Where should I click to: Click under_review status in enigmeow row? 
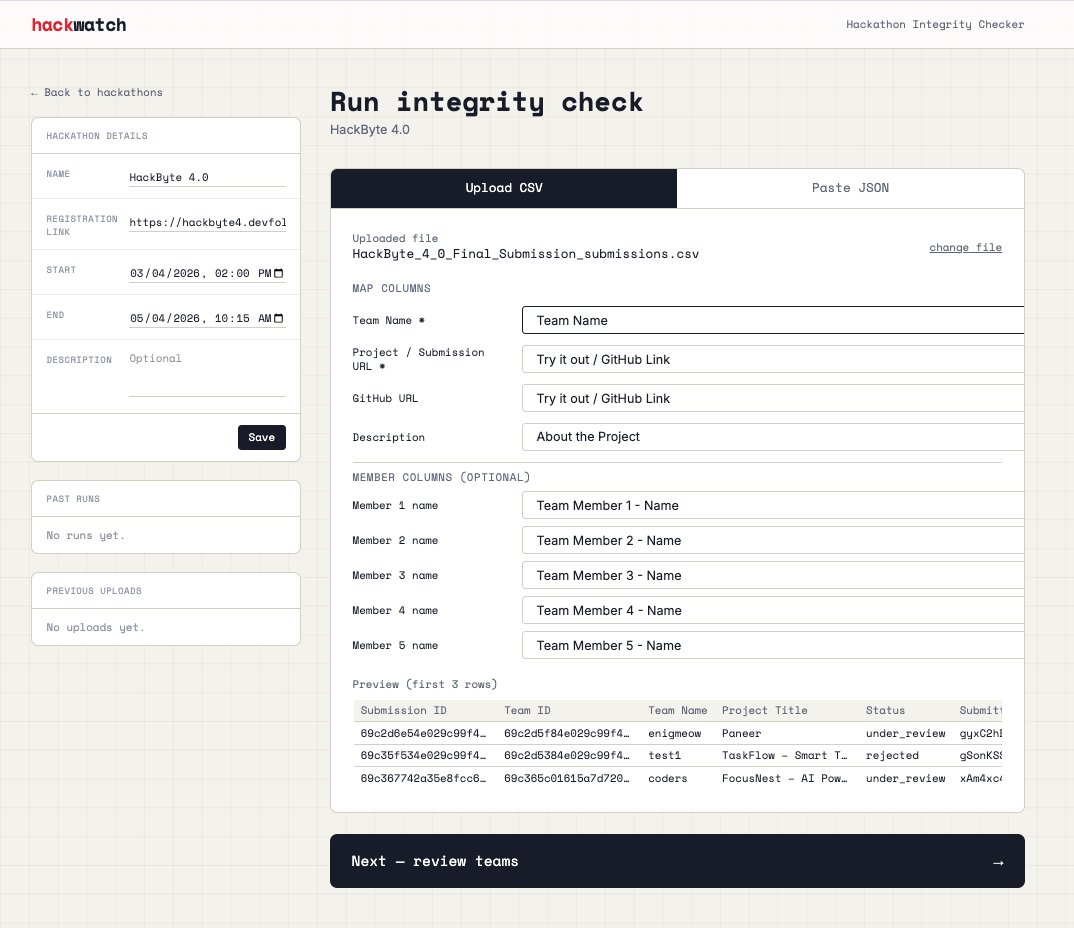[x=906, y=733]
